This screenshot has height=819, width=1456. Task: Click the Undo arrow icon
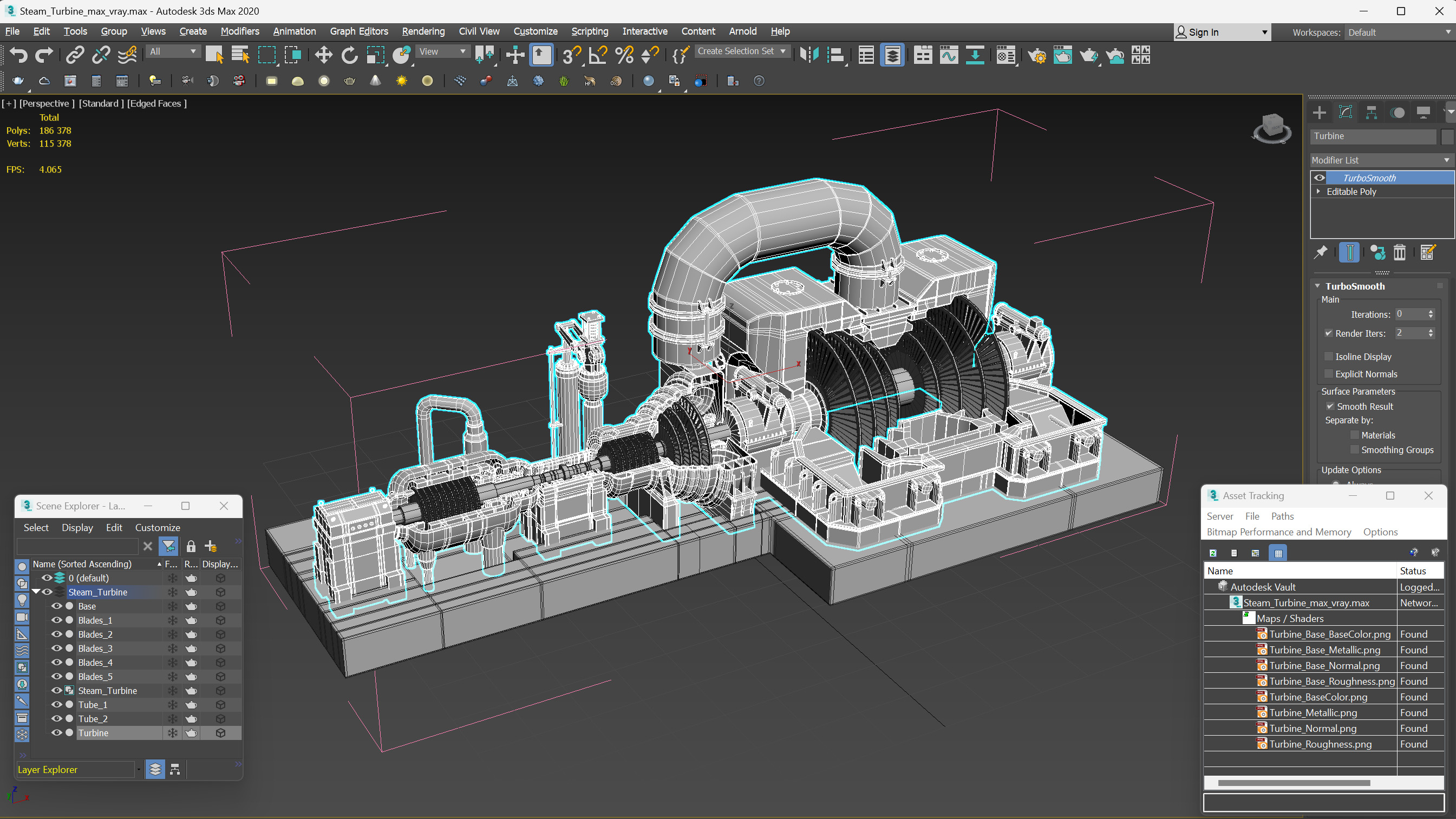18,55
